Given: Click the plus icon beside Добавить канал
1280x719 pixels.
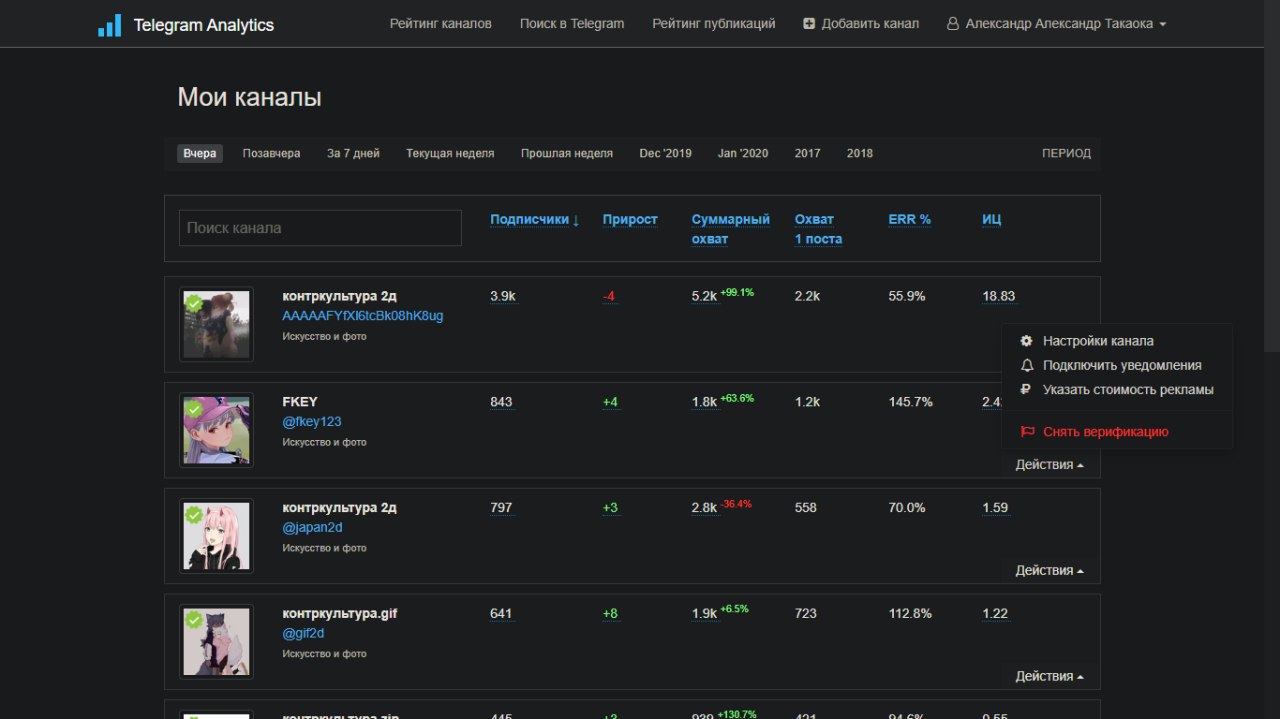Looking at the screenshot, I should click(x=809, y=24).
